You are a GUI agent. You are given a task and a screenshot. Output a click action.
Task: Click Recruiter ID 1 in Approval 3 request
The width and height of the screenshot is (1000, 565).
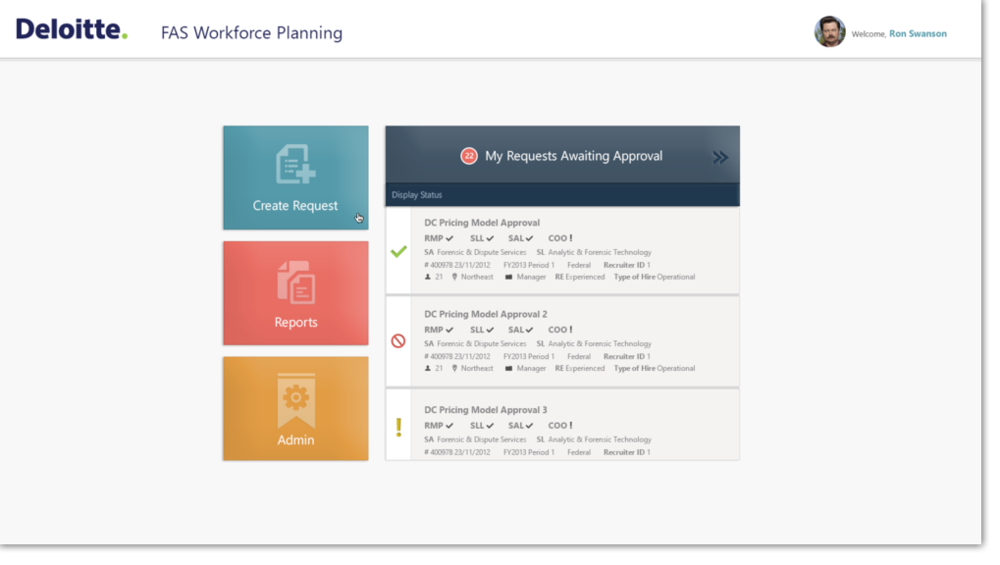[x=627, y=453]
